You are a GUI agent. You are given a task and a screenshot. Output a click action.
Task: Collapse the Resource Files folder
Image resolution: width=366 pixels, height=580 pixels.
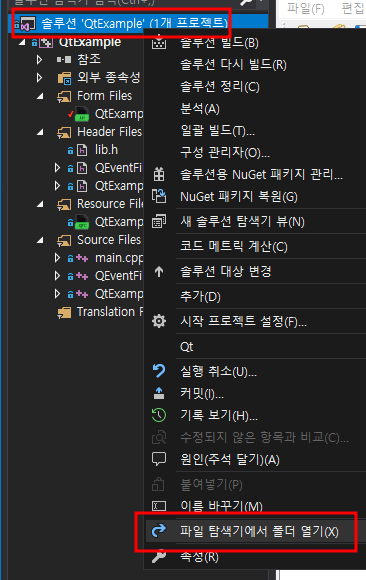[x=40, y=204]
